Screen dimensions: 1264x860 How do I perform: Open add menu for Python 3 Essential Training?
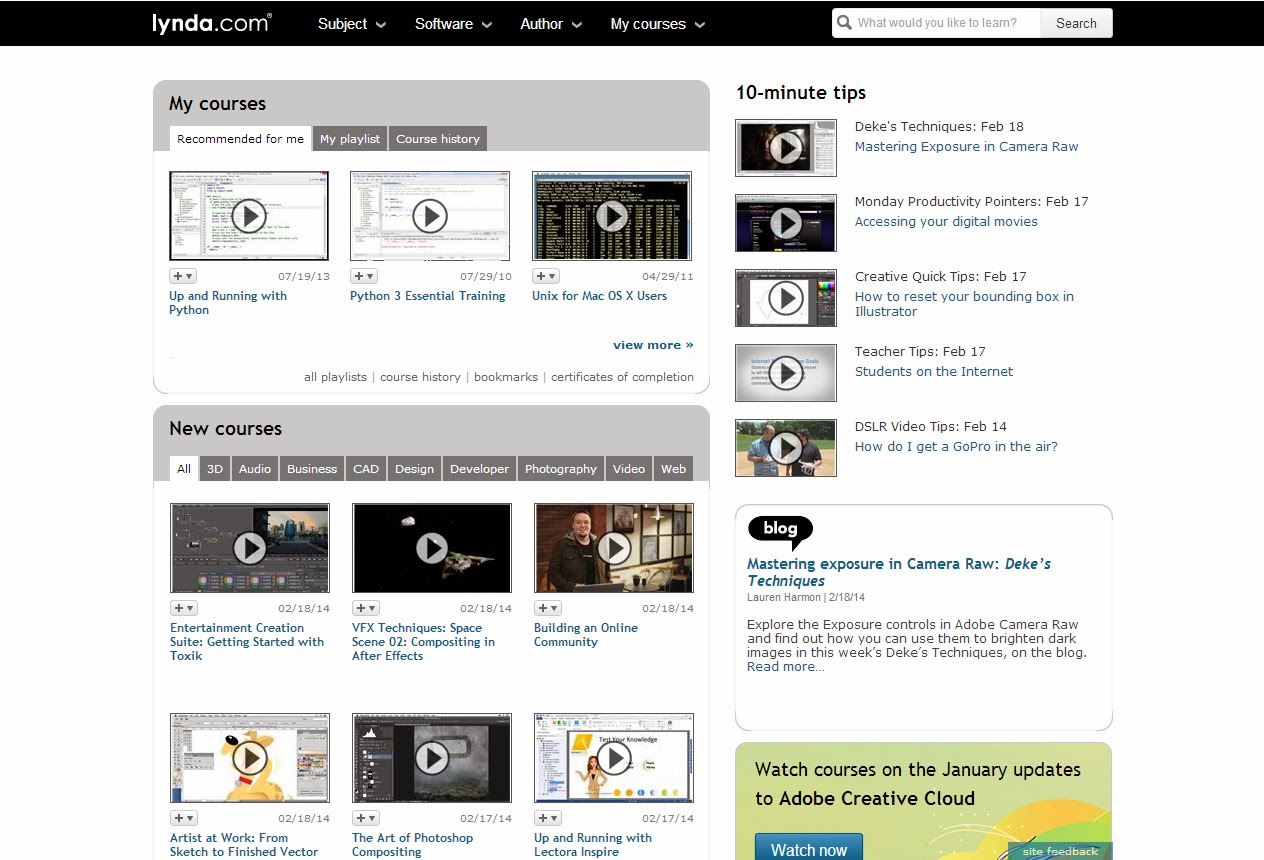[364, 276]
